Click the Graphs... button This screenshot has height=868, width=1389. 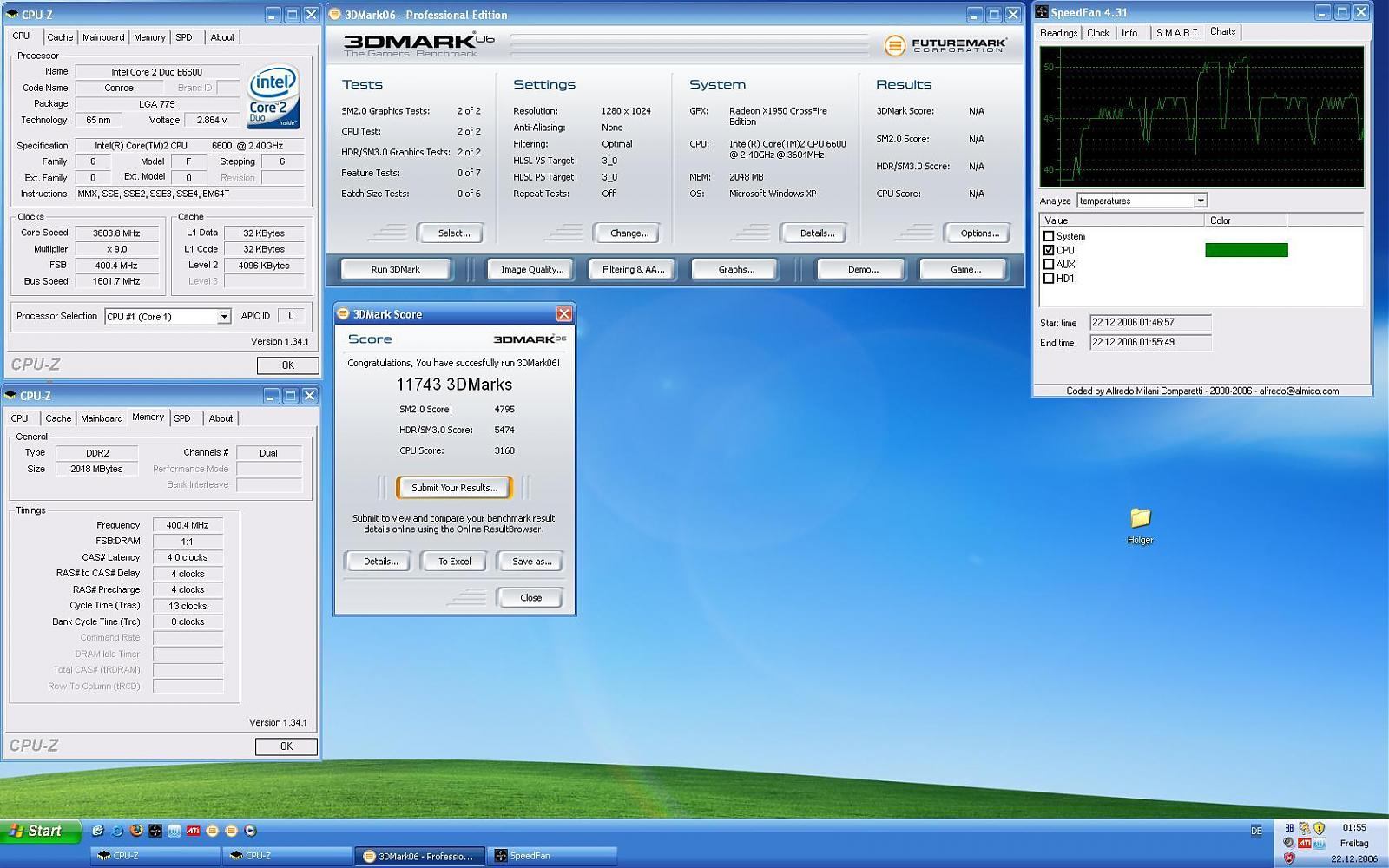coord(736,270)
